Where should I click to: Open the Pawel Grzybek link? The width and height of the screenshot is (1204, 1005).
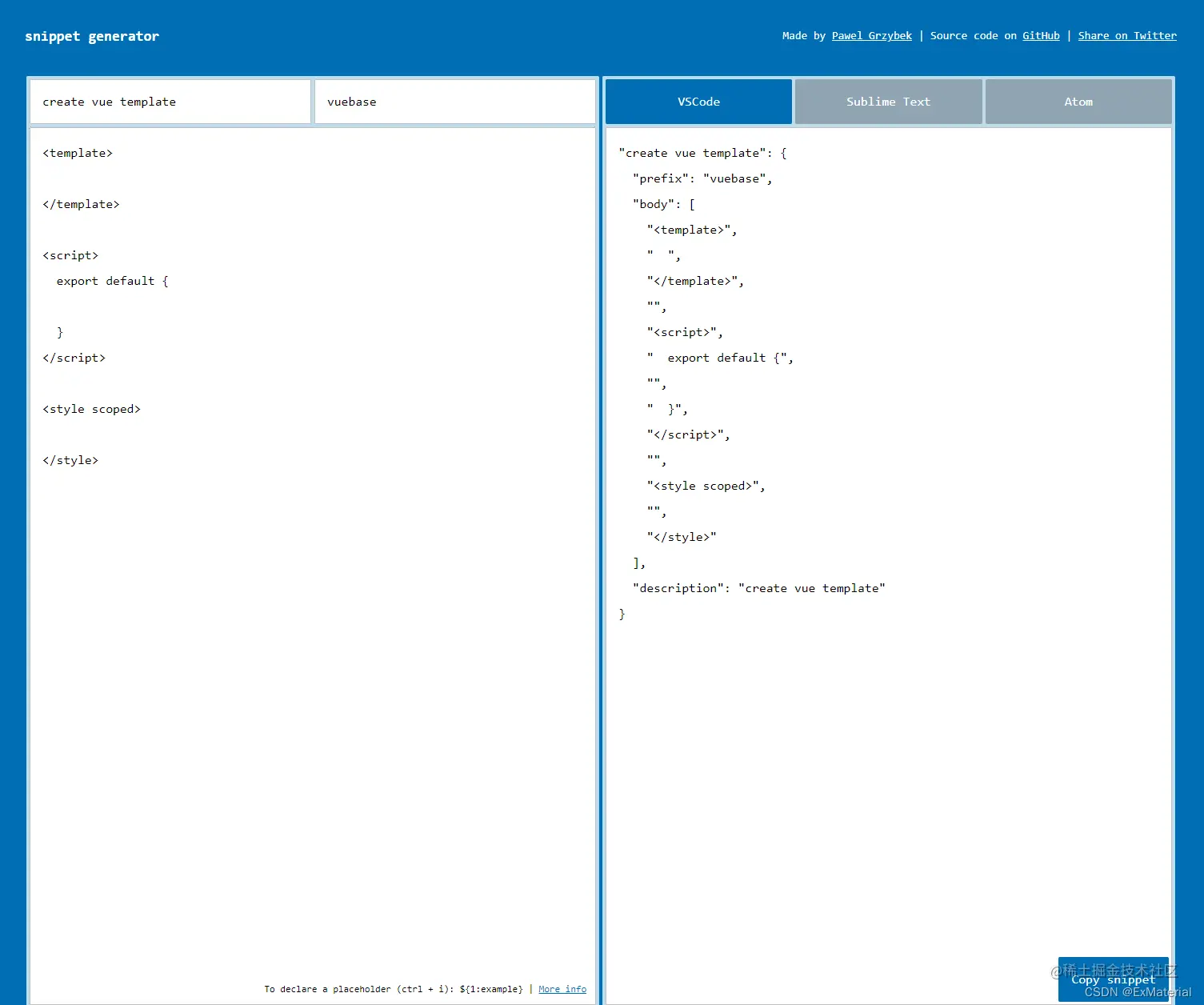pos(872,36)
